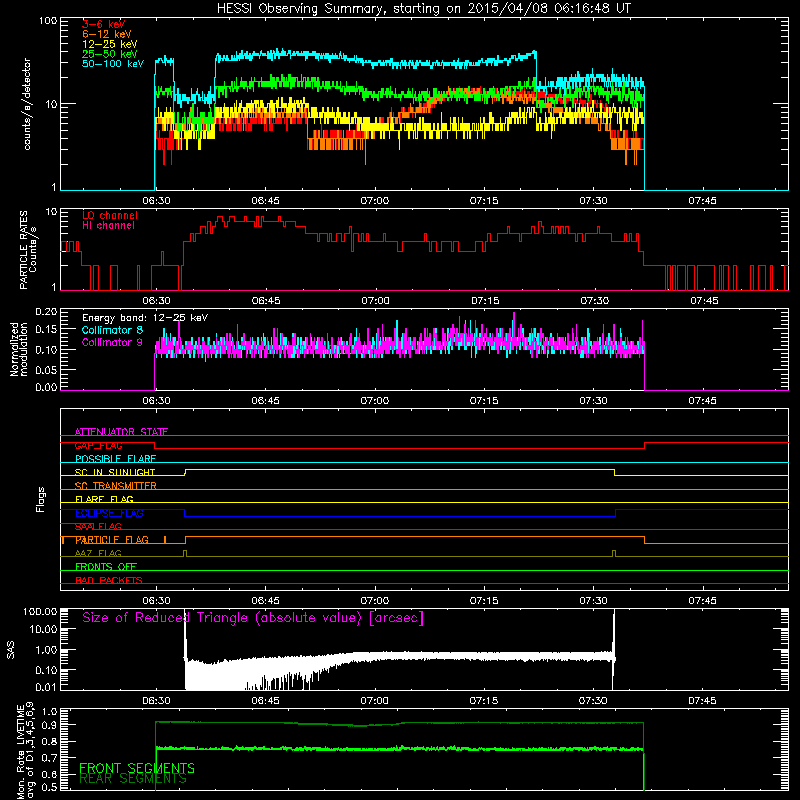800x800 pixels.
Task: Click the 0.05 value on modulation axis
Action: tap(46, 370)
